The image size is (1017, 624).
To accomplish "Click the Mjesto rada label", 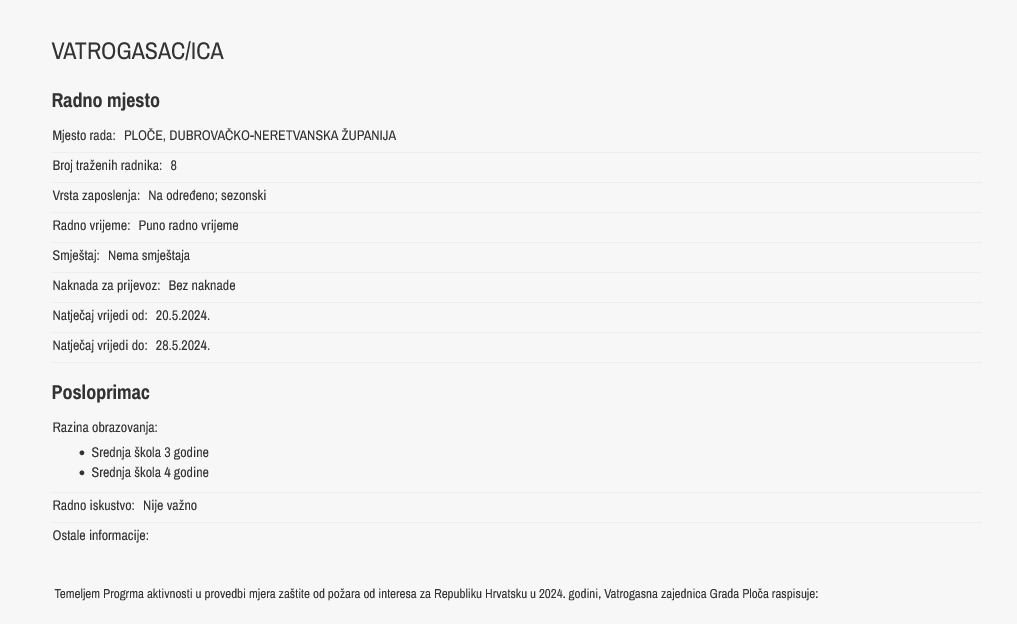I will pyautogui.click(x=84, y=136).
